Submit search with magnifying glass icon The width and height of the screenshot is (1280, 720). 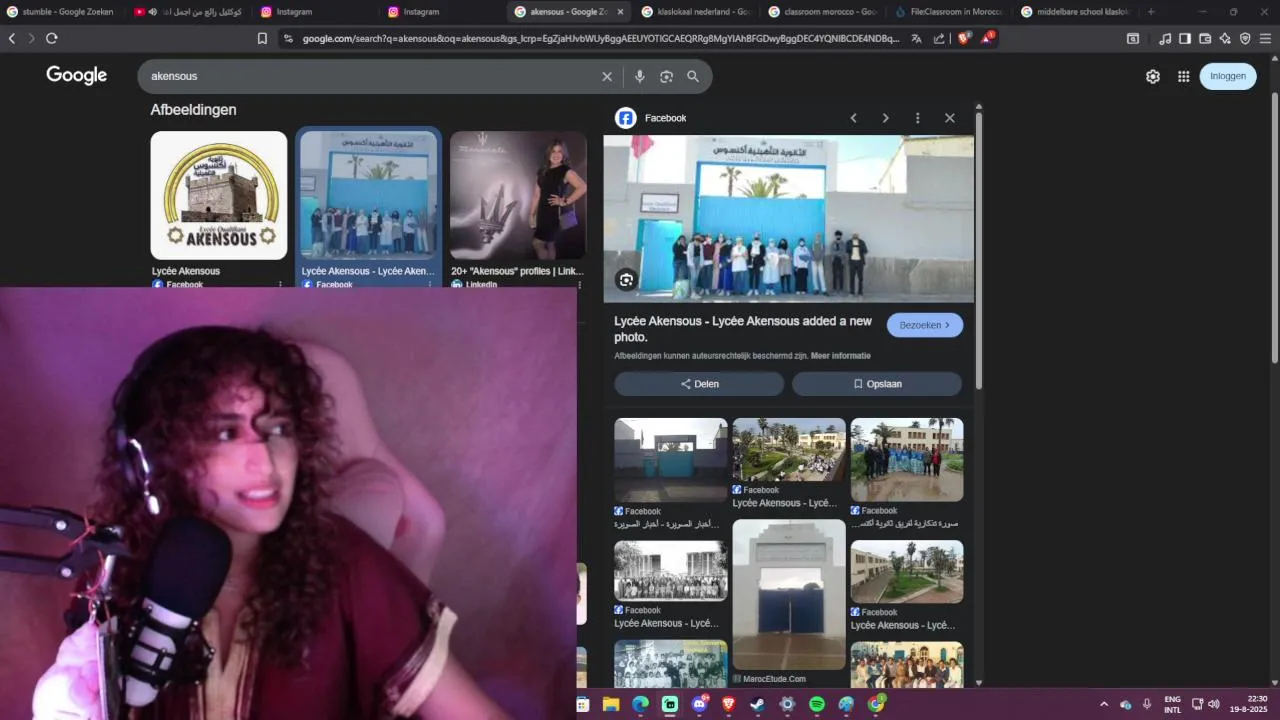[693, 76]
